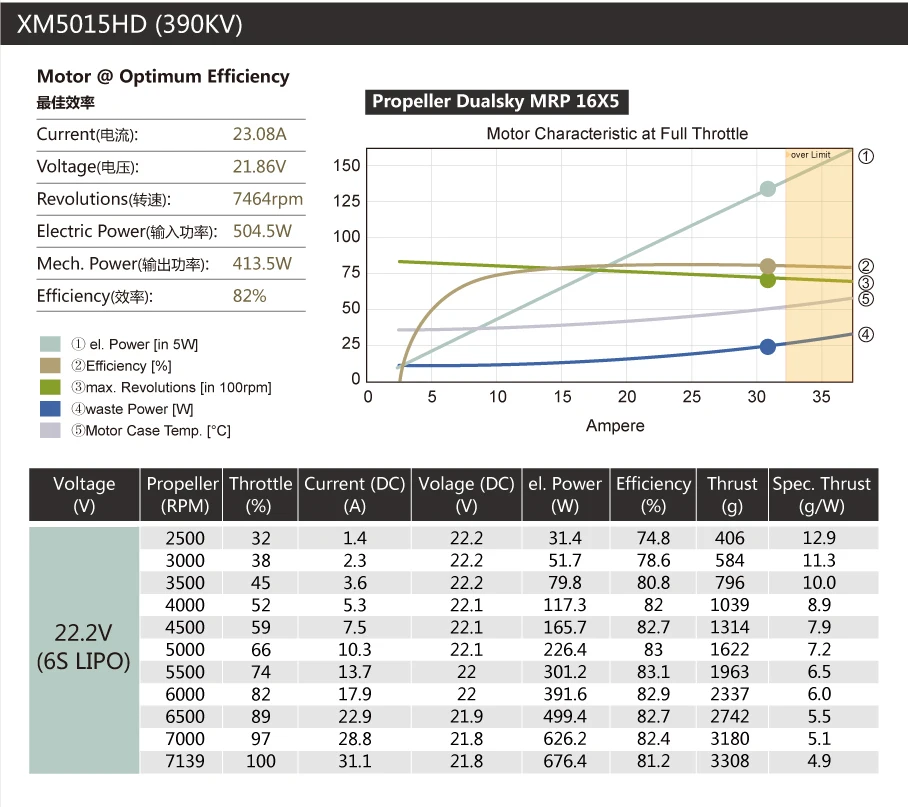Click the Electric Power value 504.5W
908x807 pixels.
[x=262, y=232]
